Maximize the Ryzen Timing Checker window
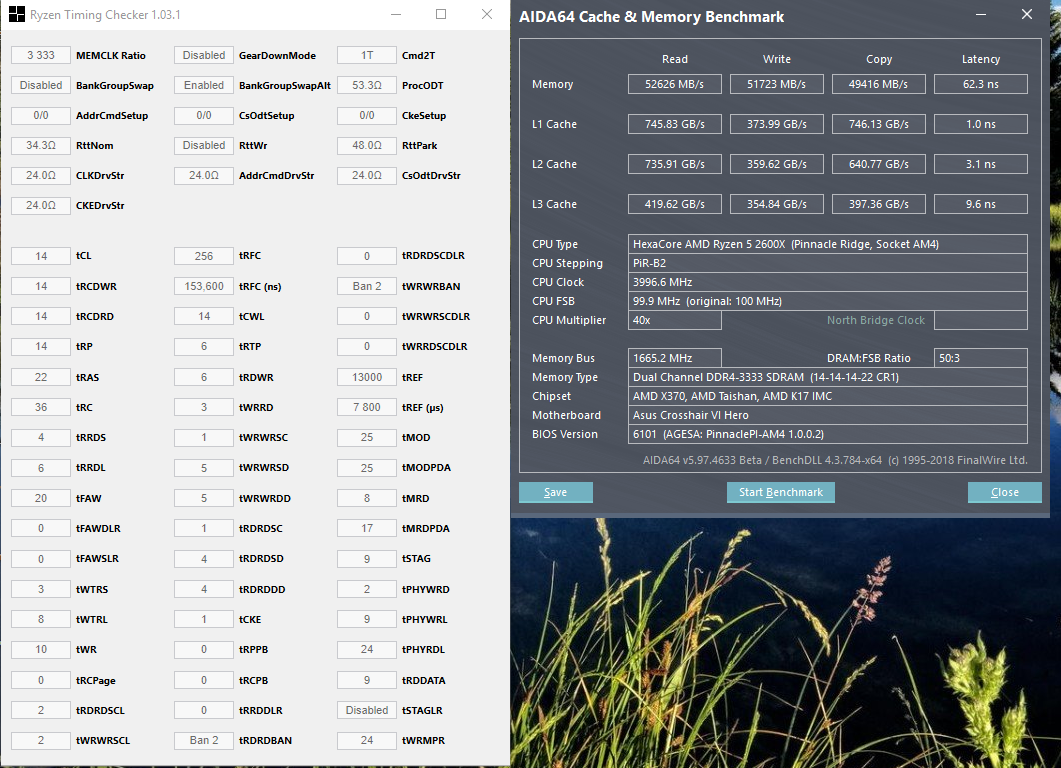Screen dimensions: 1061x768 coord(441,14)
